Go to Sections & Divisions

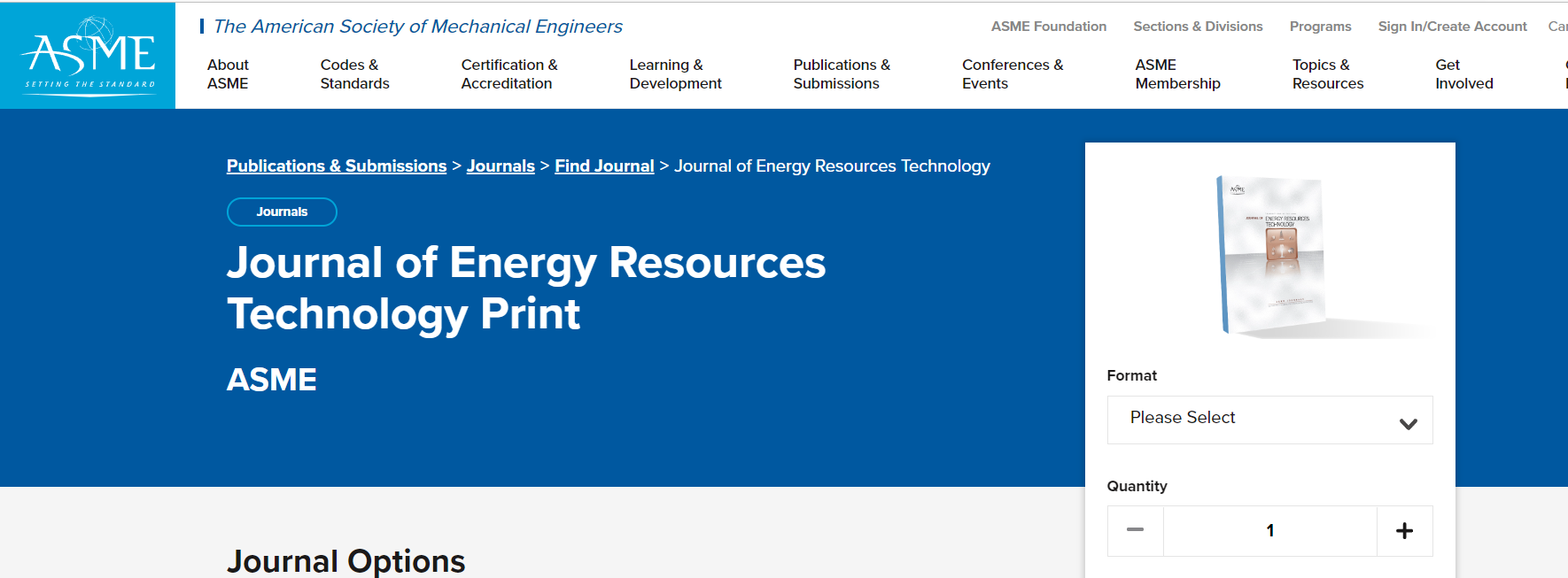coord(1198,27)
